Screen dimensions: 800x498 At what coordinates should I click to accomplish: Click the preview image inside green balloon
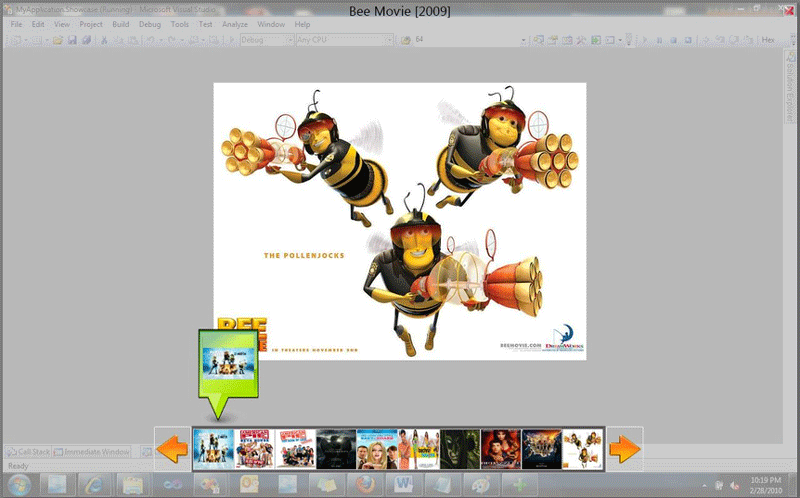coord(229,363)
